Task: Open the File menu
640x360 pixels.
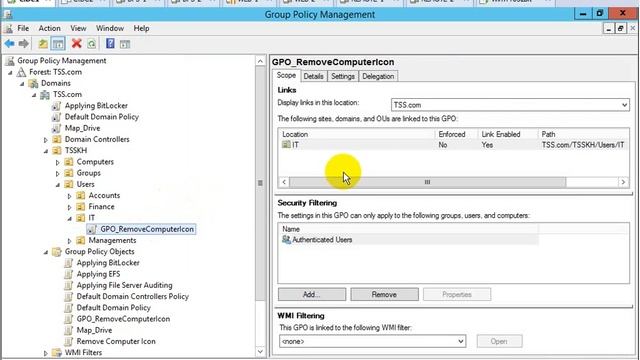Action: coord(23,28)
